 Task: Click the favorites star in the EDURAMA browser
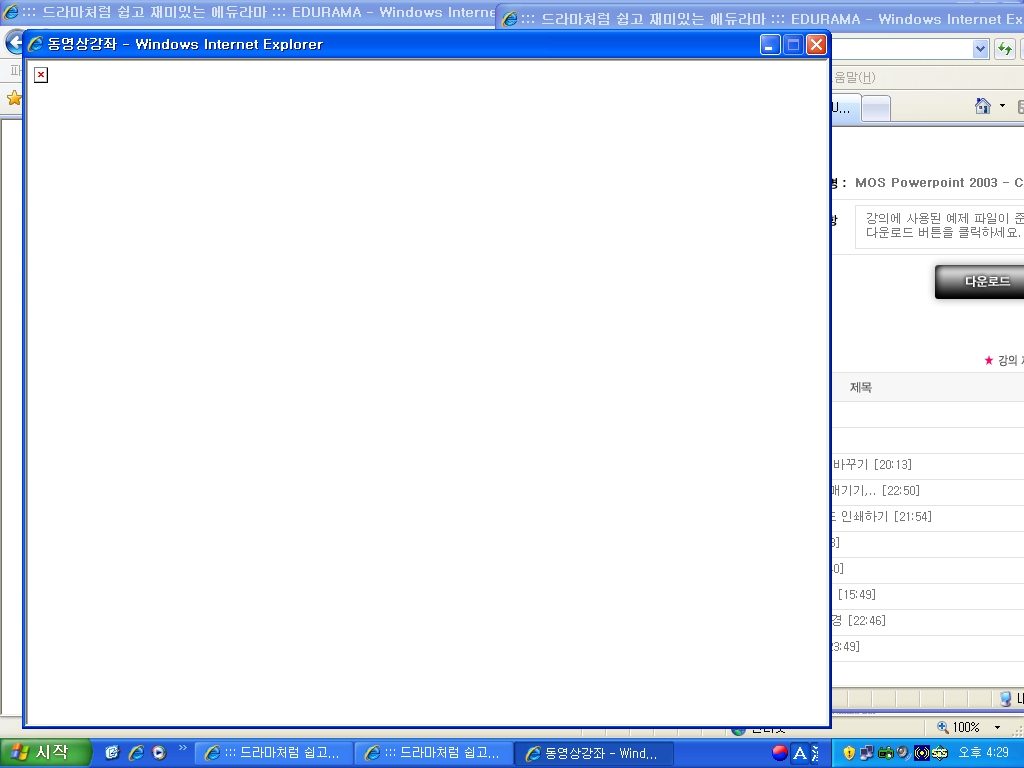13,99
